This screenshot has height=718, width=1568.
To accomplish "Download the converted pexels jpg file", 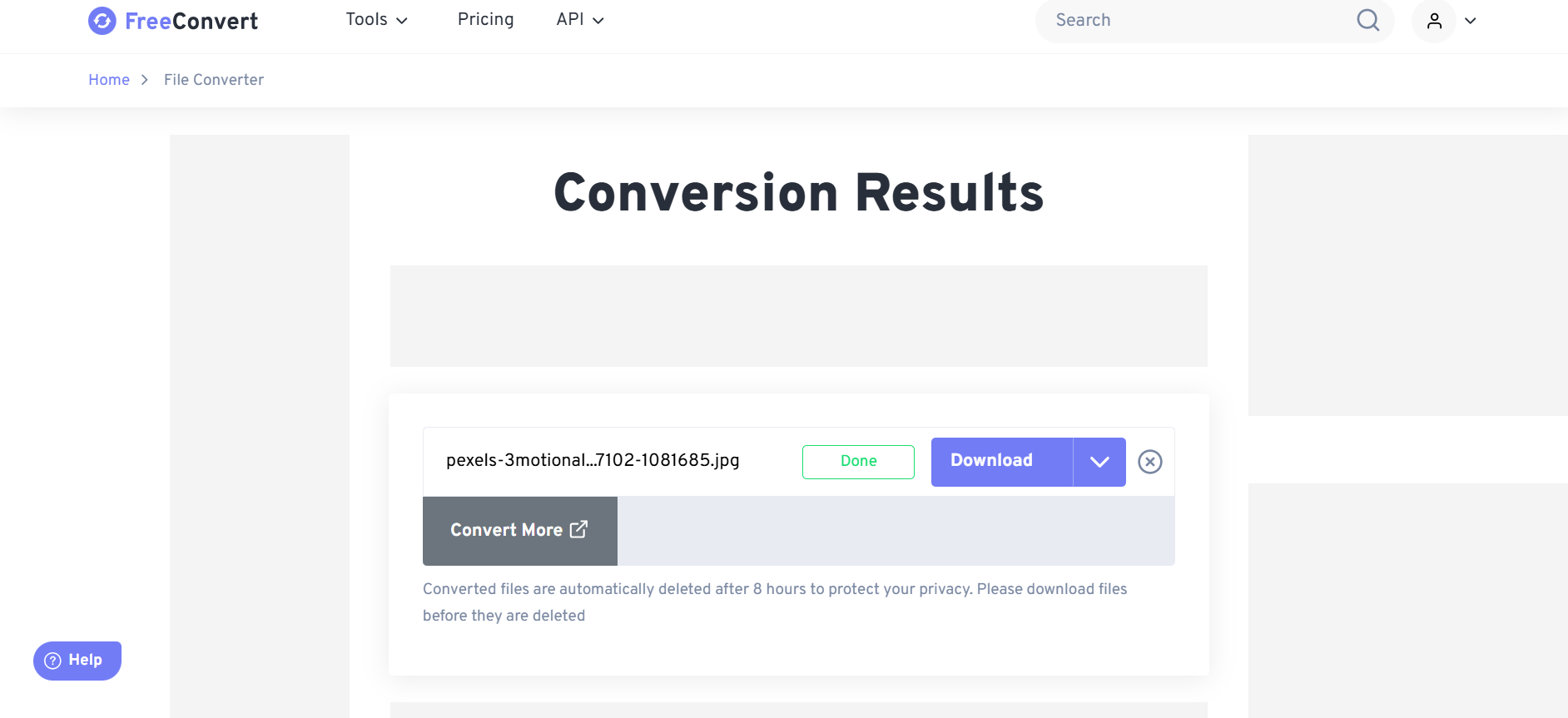I will coord(991,461).
